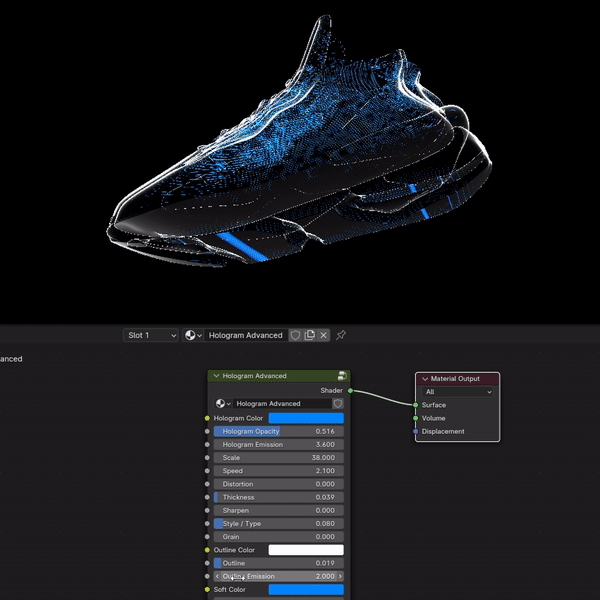Screen dimensions: 600x600
Task: Click the Hologram Opacity slider
Action: (277, 431)
